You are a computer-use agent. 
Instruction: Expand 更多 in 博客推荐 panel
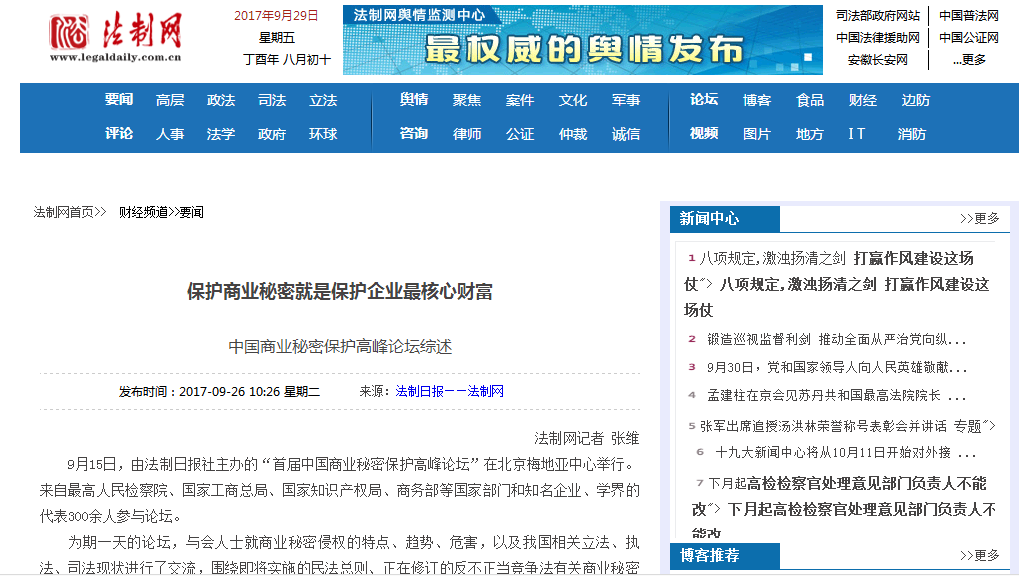tap(979, 555)
